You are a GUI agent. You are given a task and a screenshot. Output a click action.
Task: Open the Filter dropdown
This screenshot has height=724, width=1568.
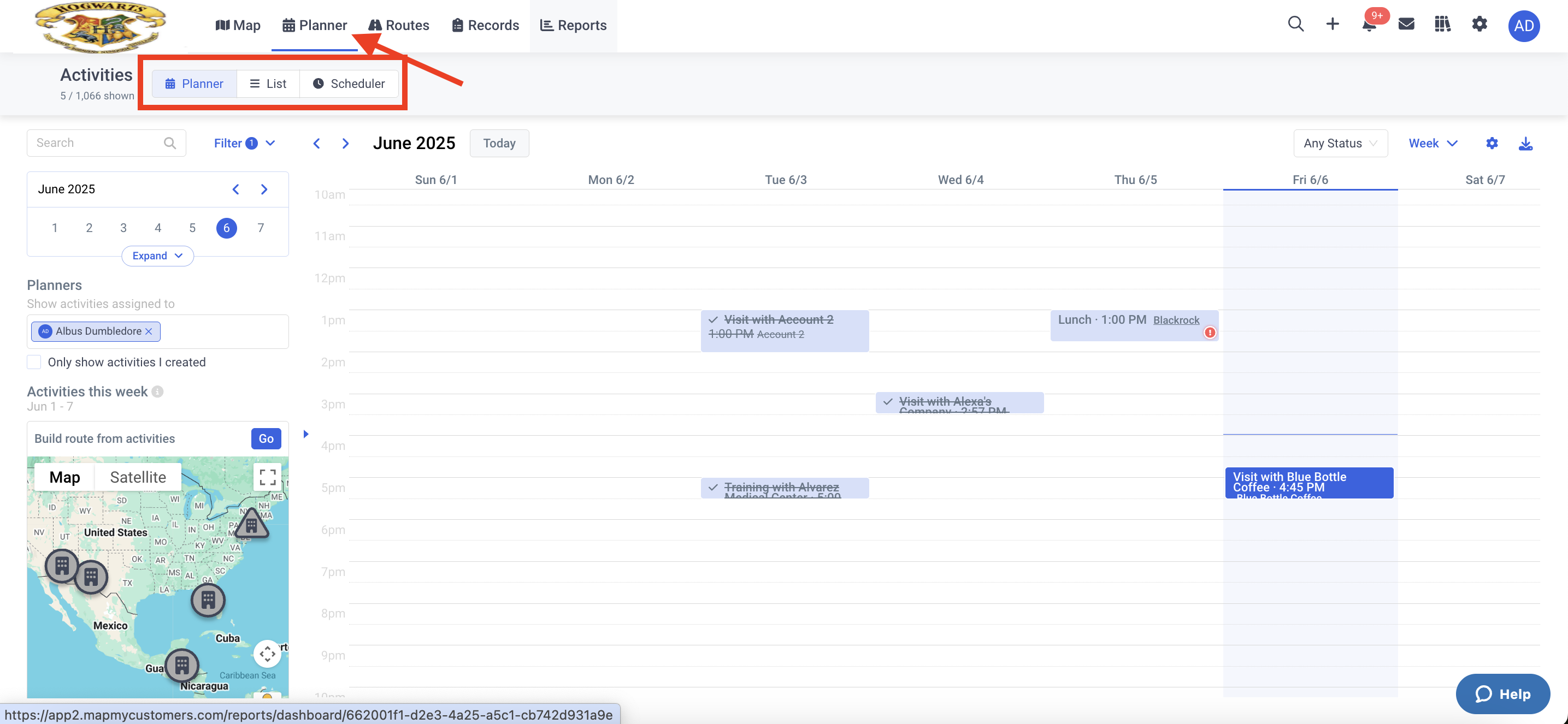pyautogui.click(x=244, y=143)
